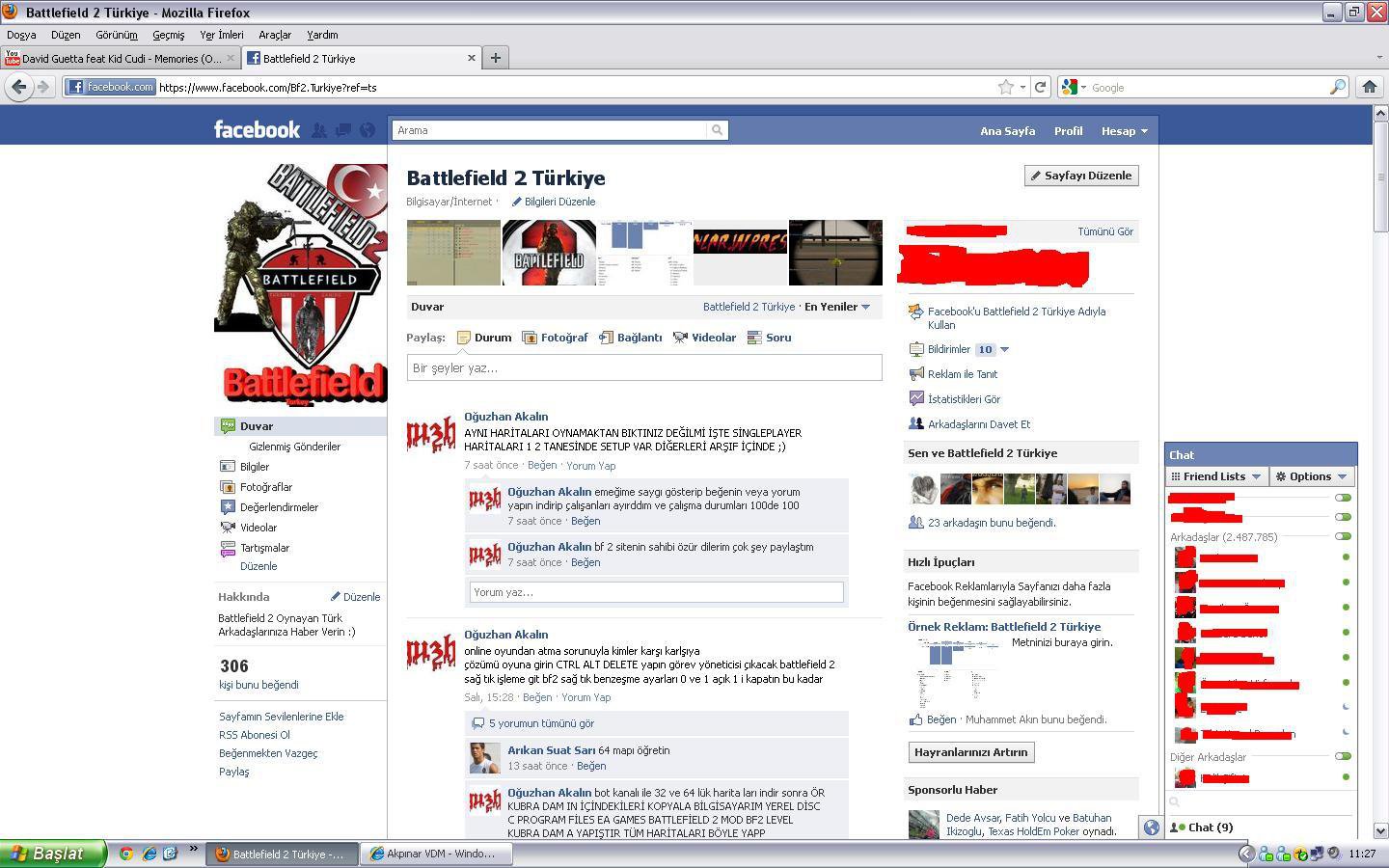This screenshot has width=1389, height=868.
Task: Open the Dosya menu
Action: tap(21, 35)
